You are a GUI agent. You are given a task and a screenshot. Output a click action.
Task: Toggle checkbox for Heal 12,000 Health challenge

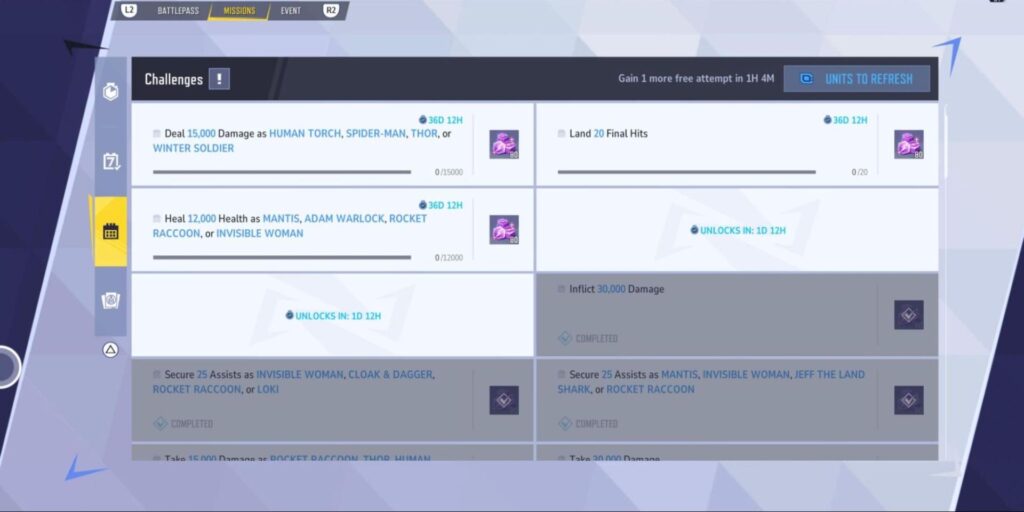pos(157,219)
